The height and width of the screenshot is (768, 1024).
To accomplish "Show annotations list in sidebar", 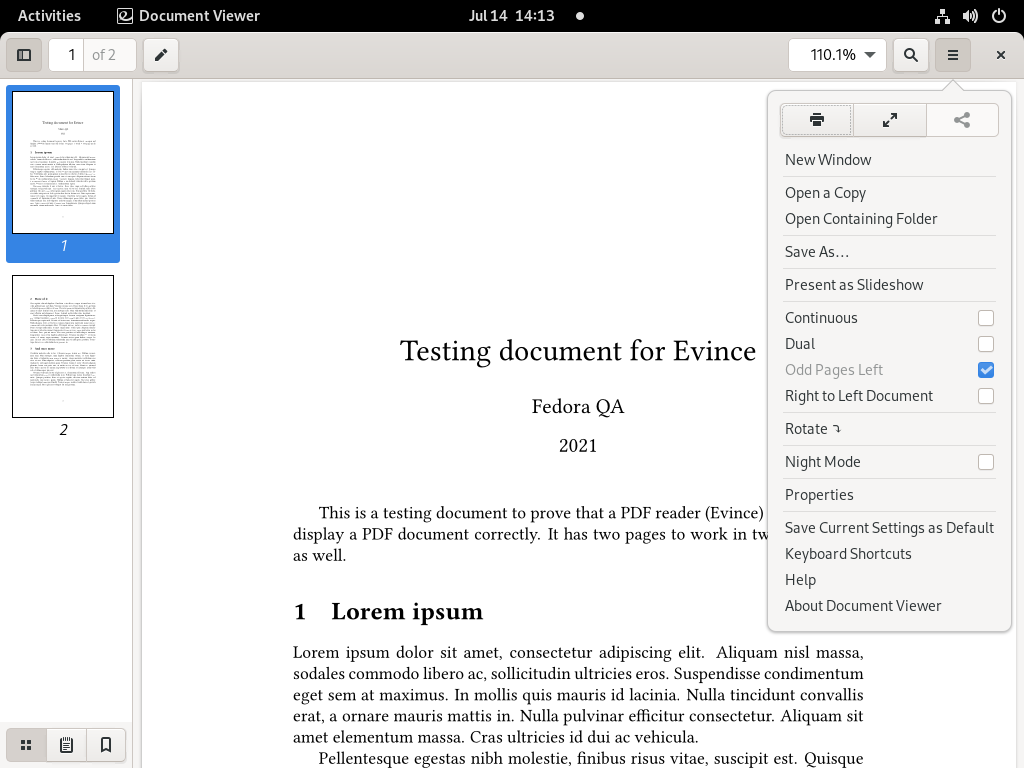I will [x=66, y=745].
